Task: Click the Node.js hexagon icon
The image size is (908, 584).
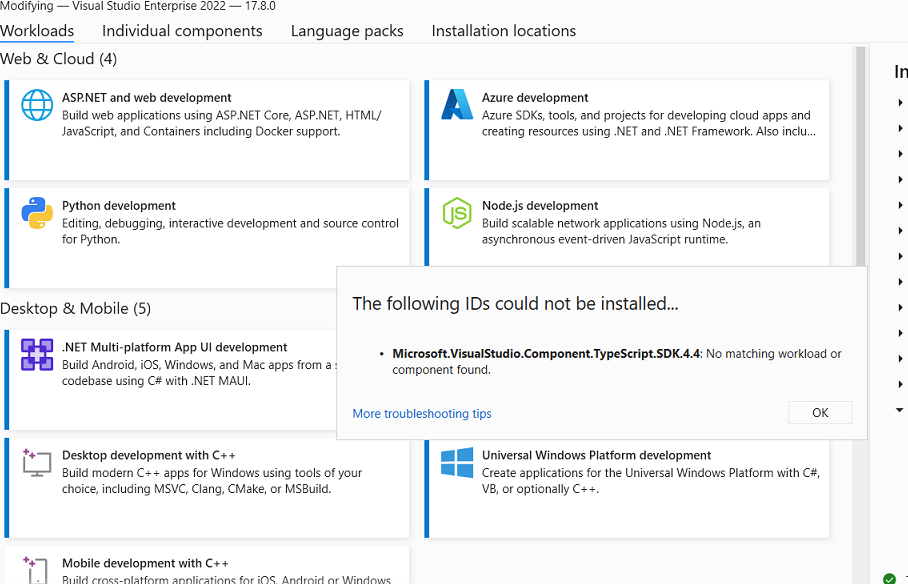Action: (x=457, y=213)
